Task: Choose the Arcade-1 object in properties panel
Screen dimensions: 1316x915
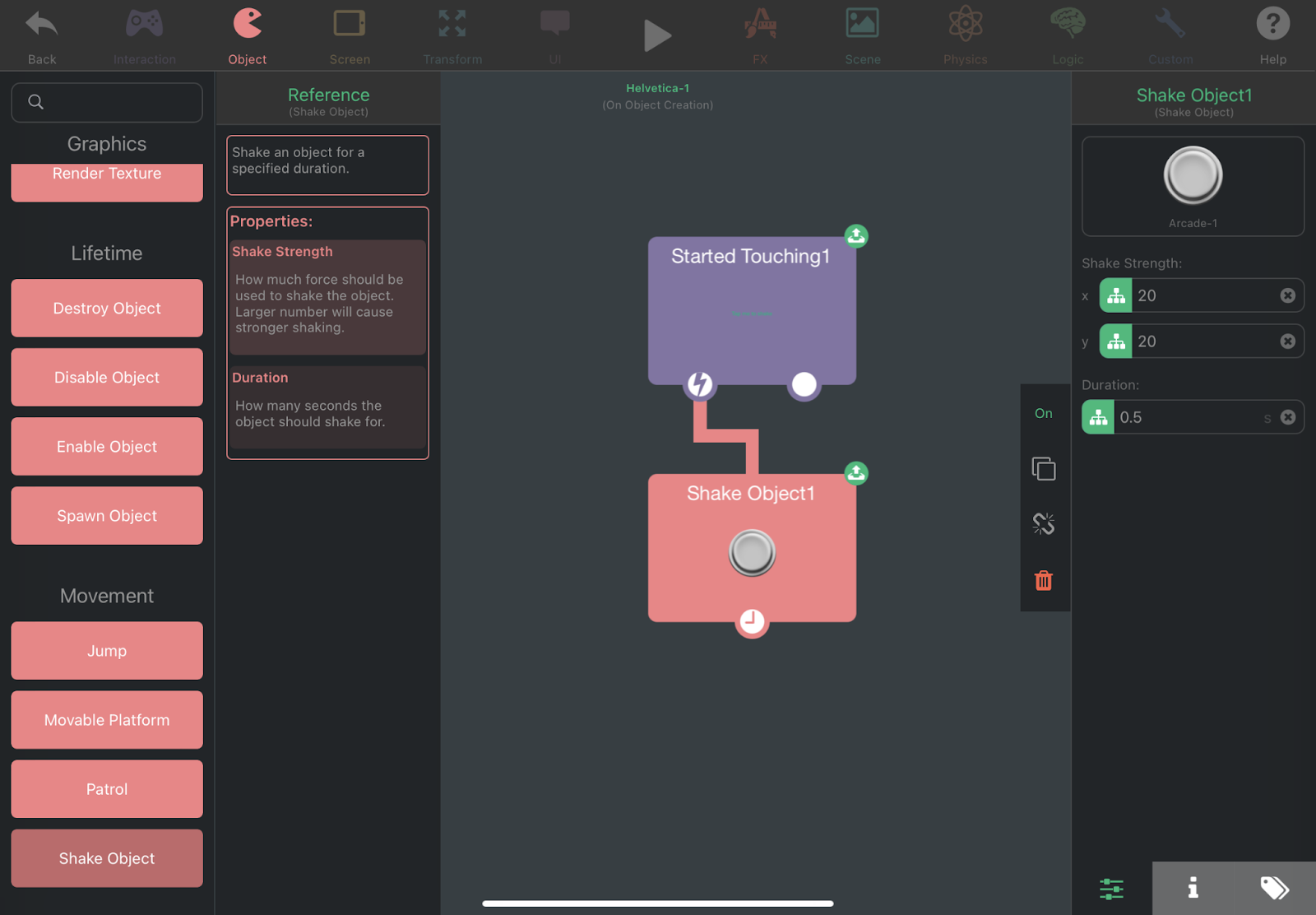Action: pyautogui.click(x=1193, y=187)
